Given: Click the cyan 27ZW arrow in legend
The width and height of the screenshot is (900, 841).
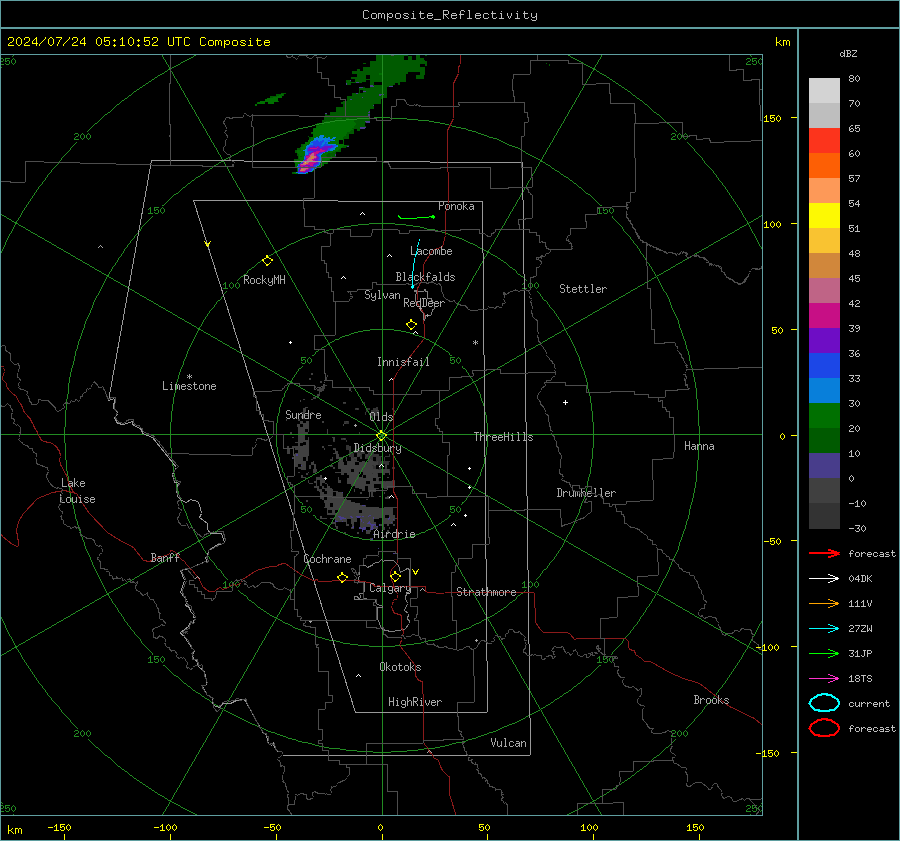Looking at the screenshot, I should [824, 629].
